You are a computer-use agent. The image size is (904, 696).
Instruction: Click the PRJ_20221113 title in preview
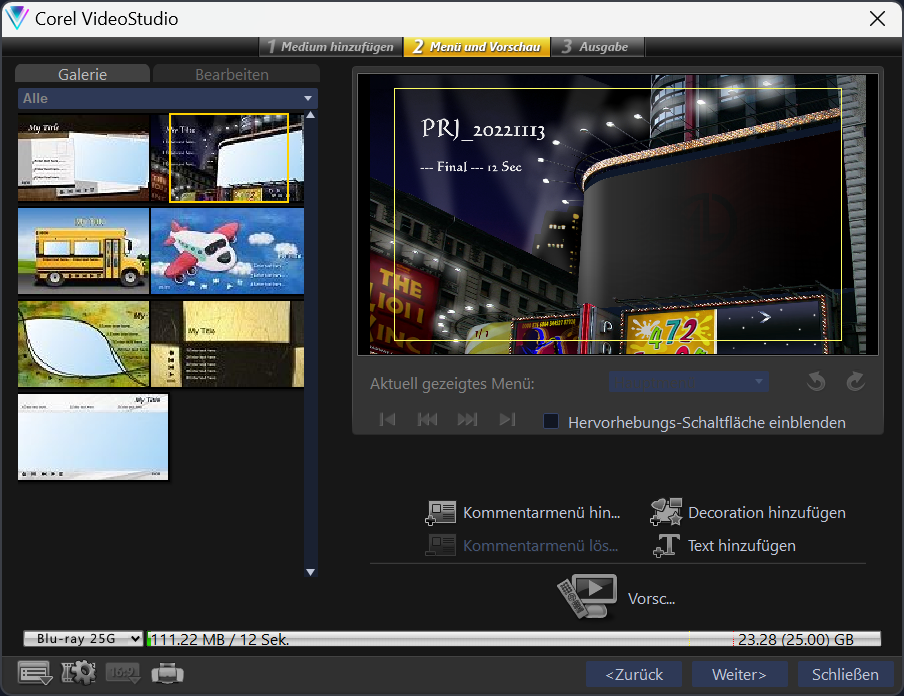(483, 129)
